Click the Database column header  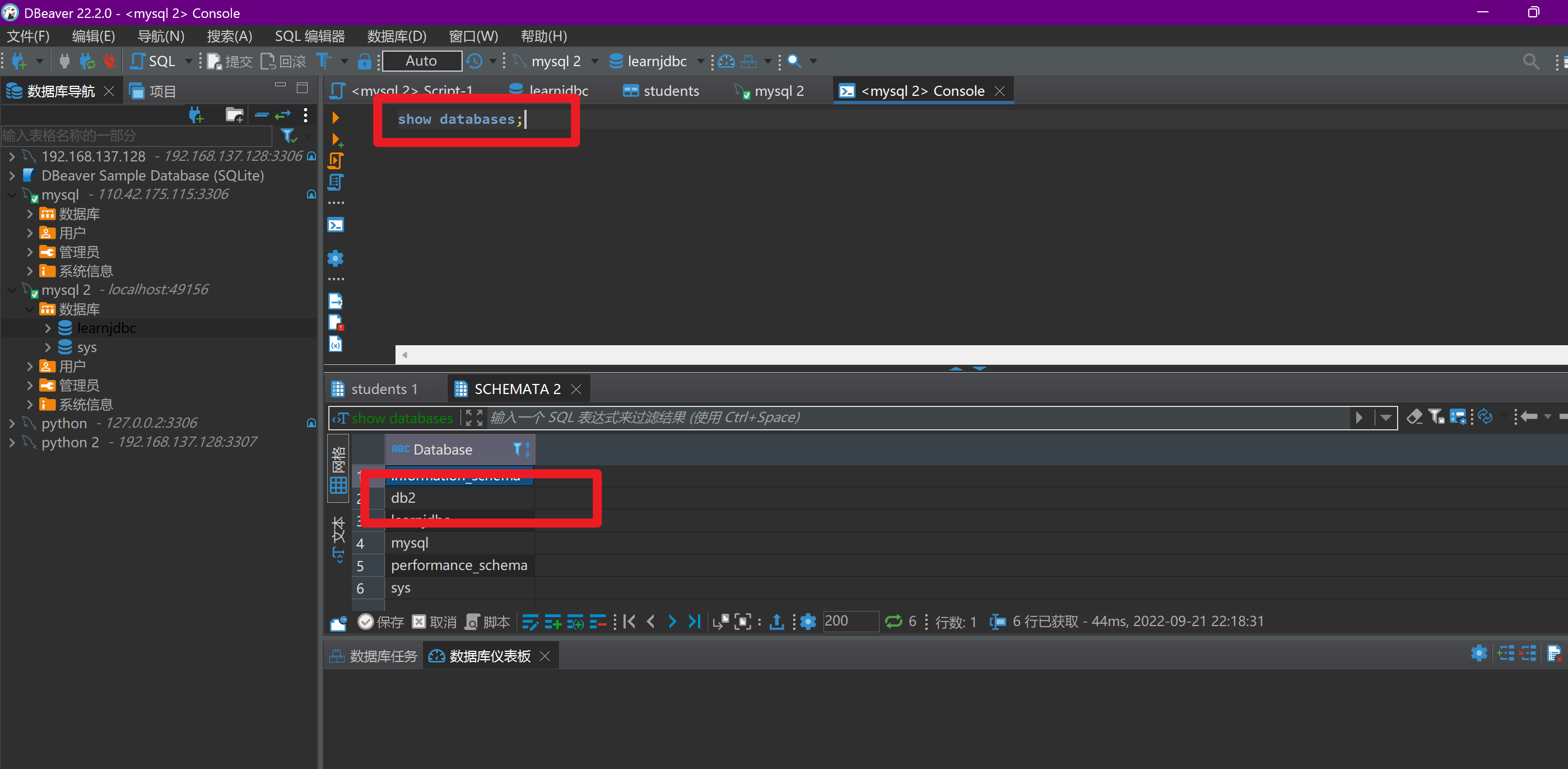point(459,450)
